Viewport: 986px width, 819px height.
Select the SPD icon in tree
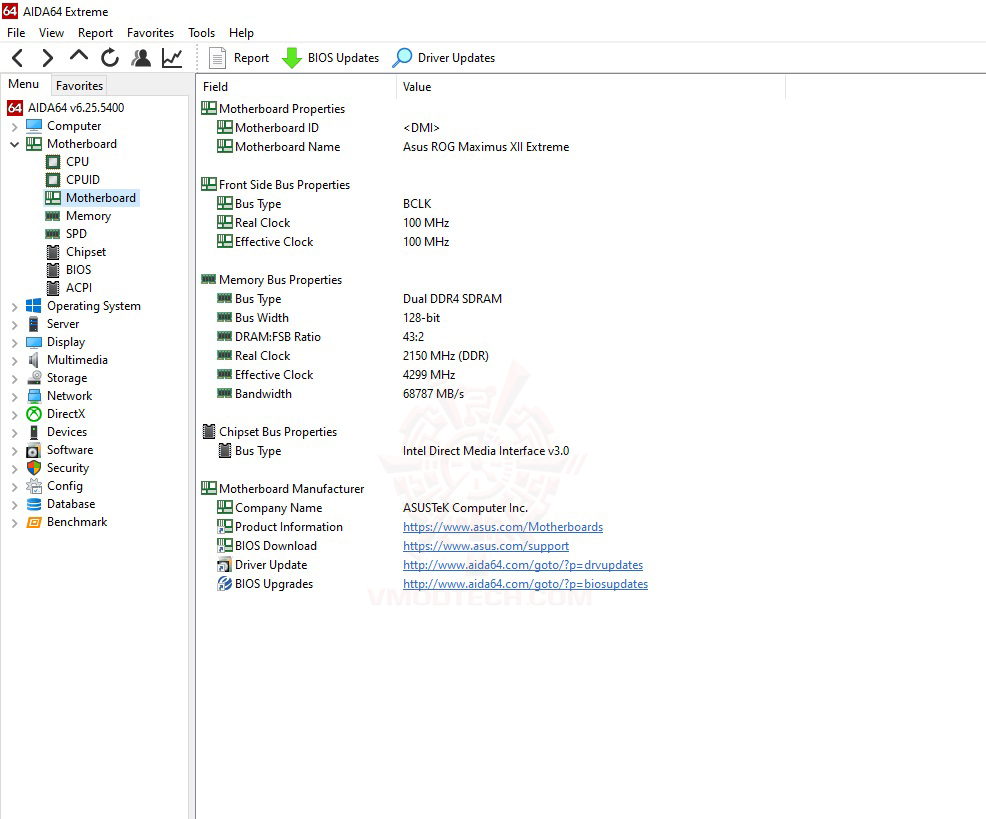click(x=53, y=234)
